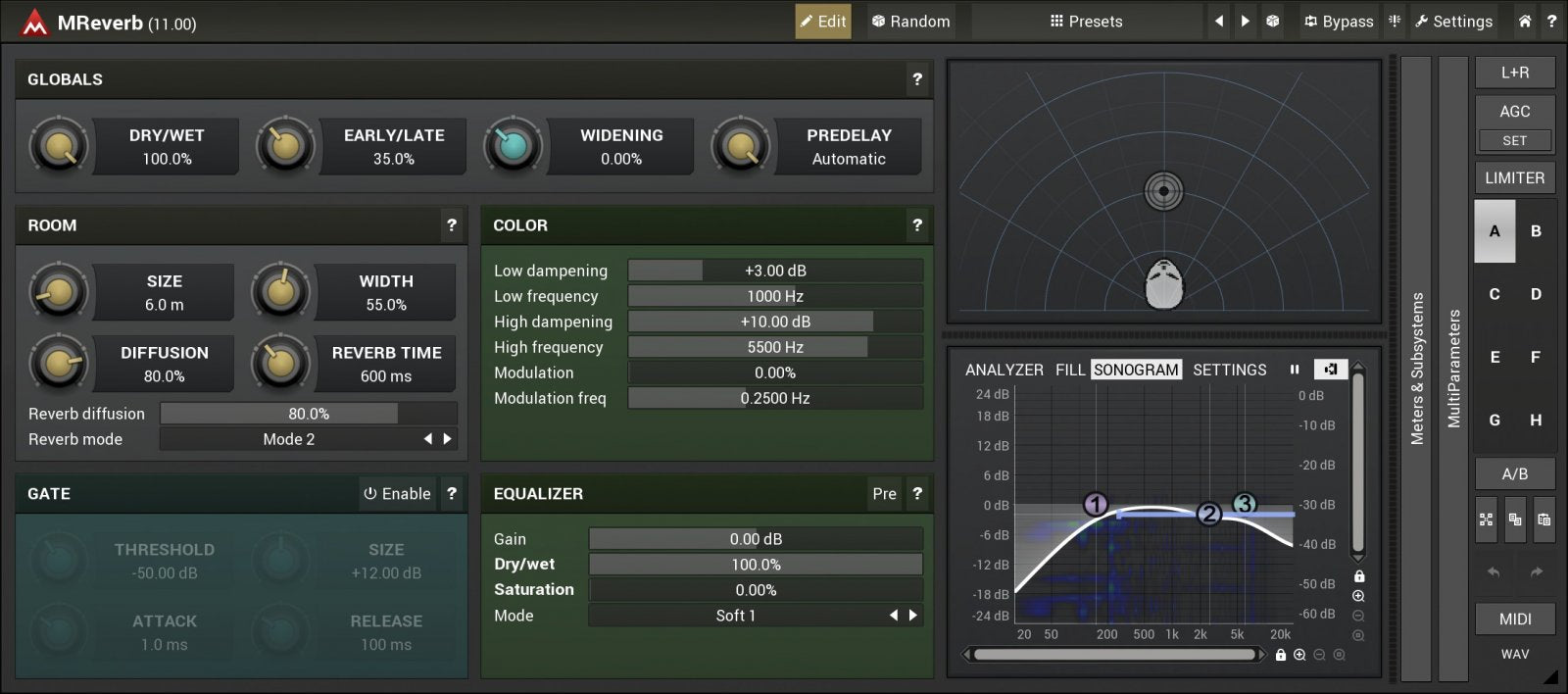
Task: Select previous Reverb mode with the left arrow
Action: (x=428, y=439)
